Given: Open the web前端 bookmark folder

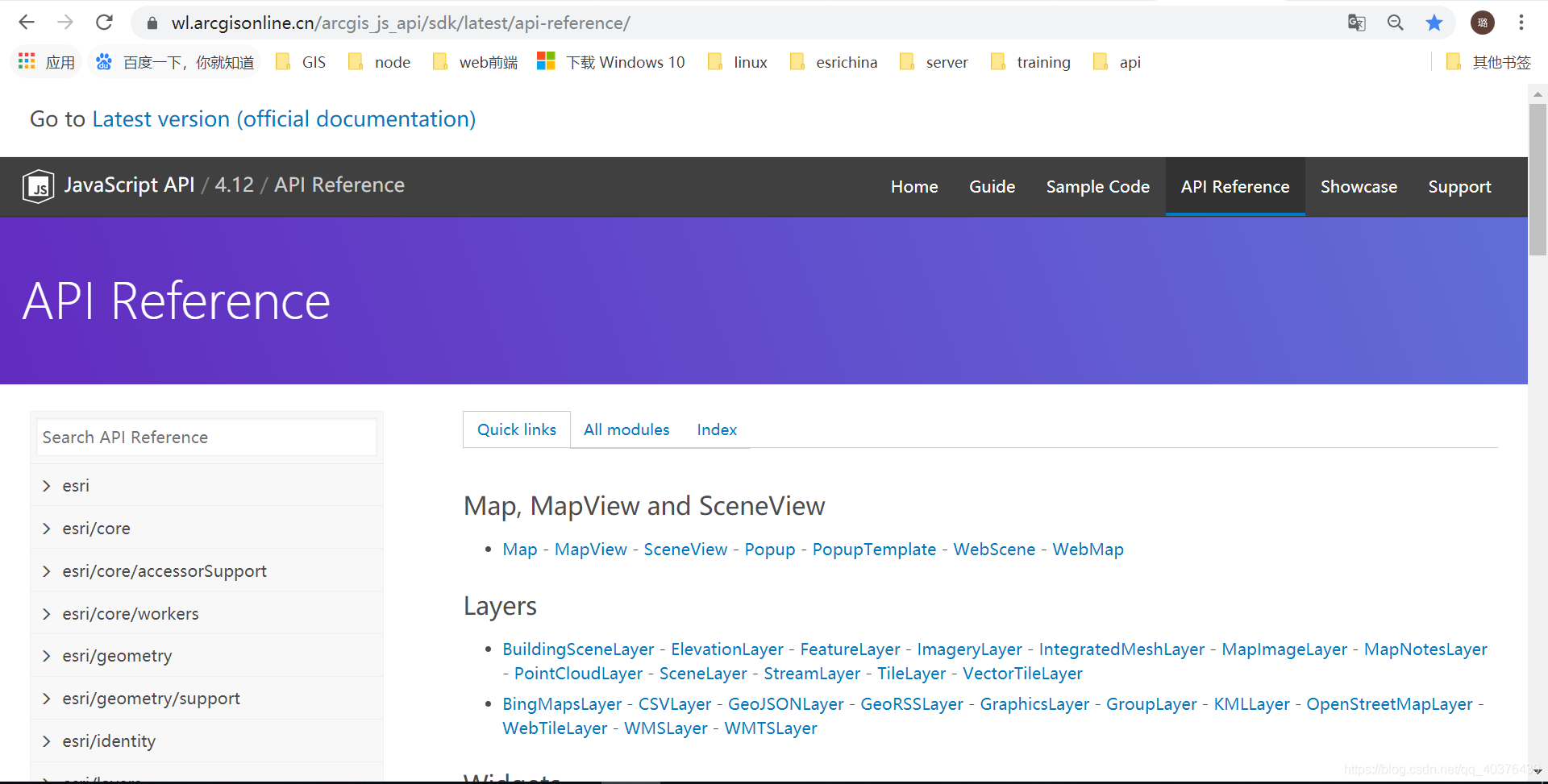Looking at the screenshot, I should [475, 62].
